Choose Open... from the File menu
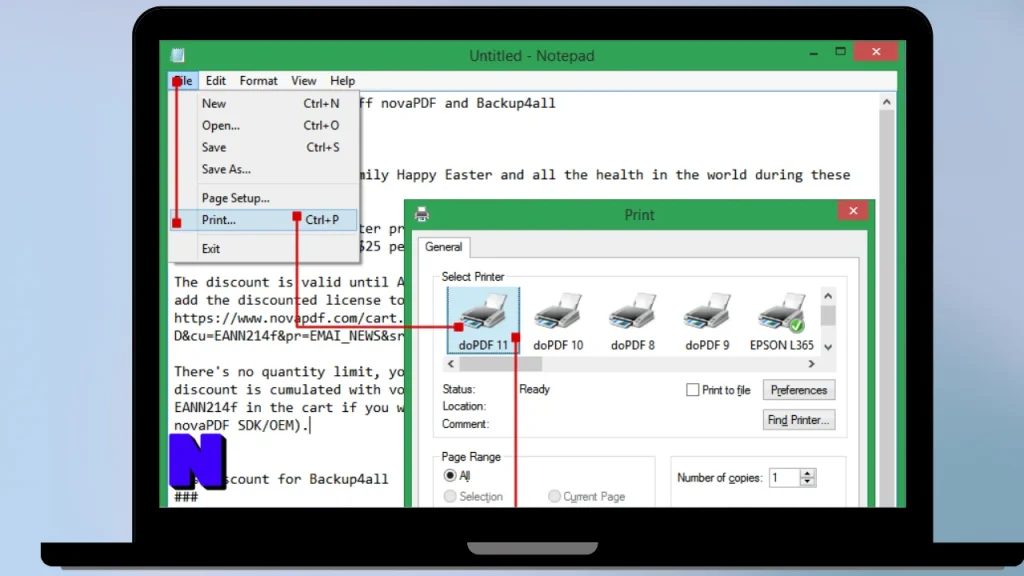The image size is (1024, 576). coord(264,125)
